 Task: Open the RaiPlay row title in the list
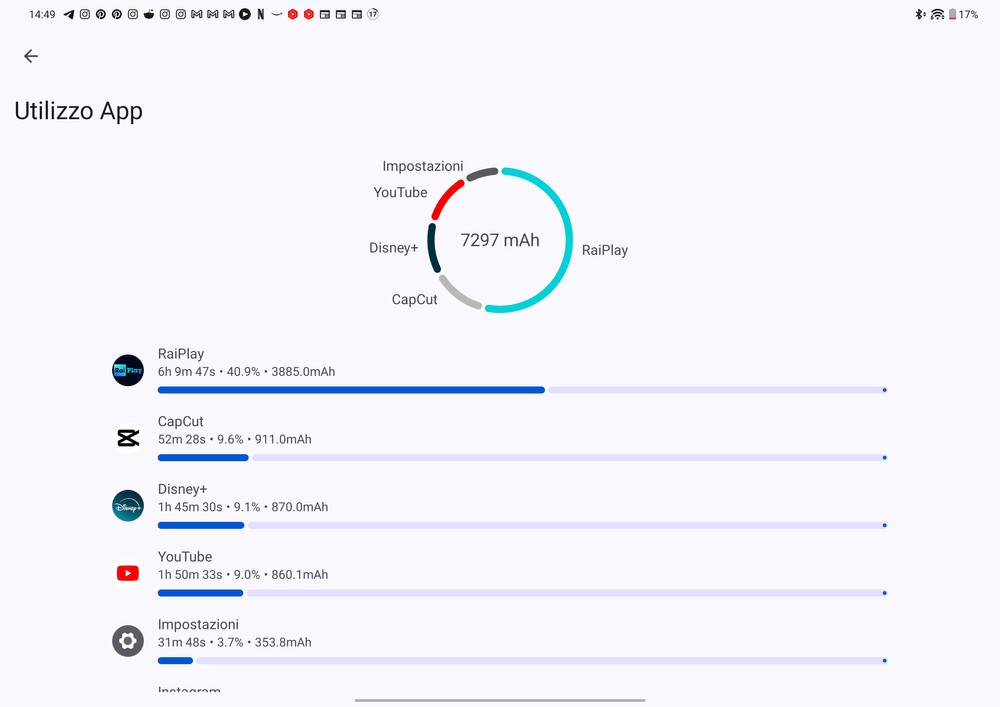click(181, 354)
